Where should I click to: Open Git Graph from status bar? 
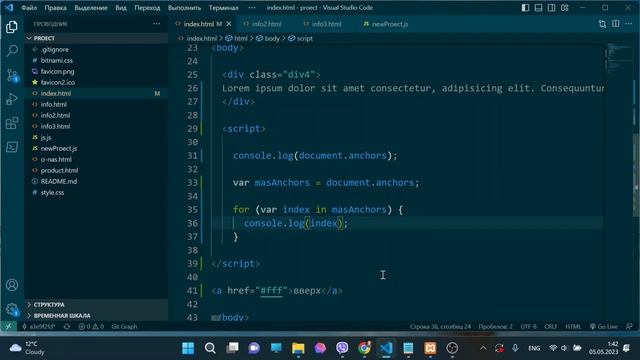[x=124, y=327]
